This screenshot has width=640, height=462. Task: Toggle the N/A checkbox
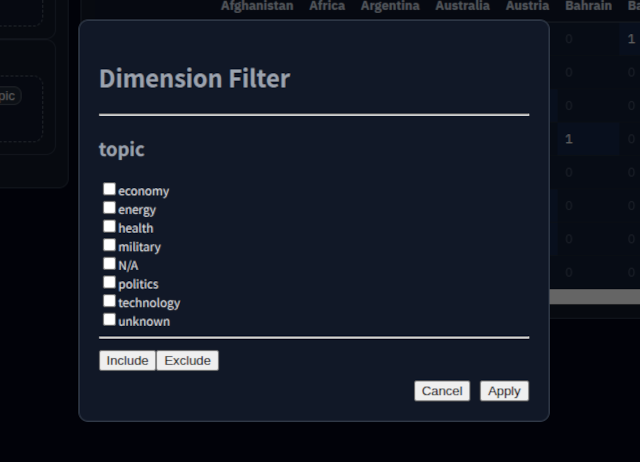point(109,264)
